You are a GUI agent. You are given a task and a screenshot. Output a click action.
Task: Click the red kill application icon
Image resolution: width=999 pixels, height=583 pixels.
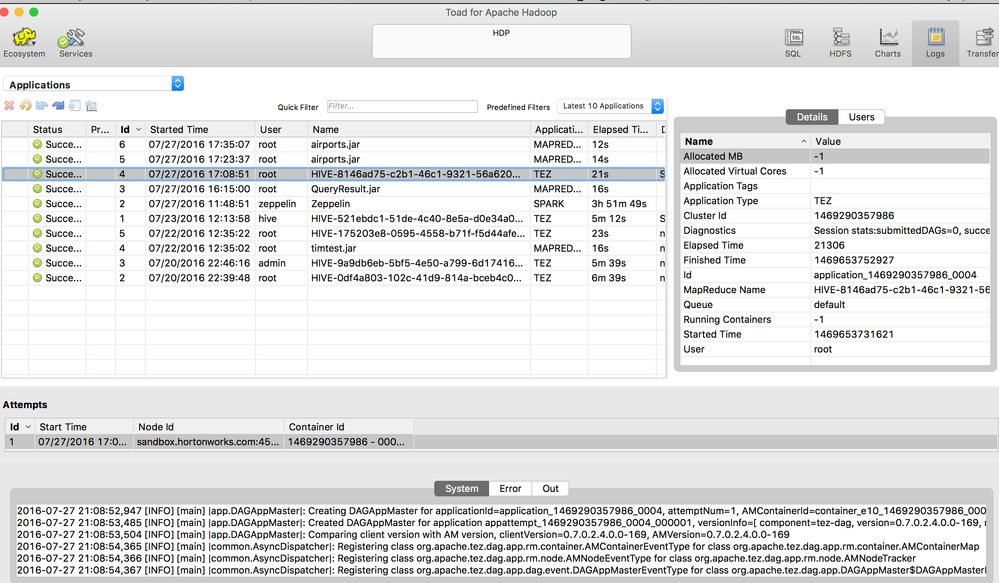[x=9, y=105]
